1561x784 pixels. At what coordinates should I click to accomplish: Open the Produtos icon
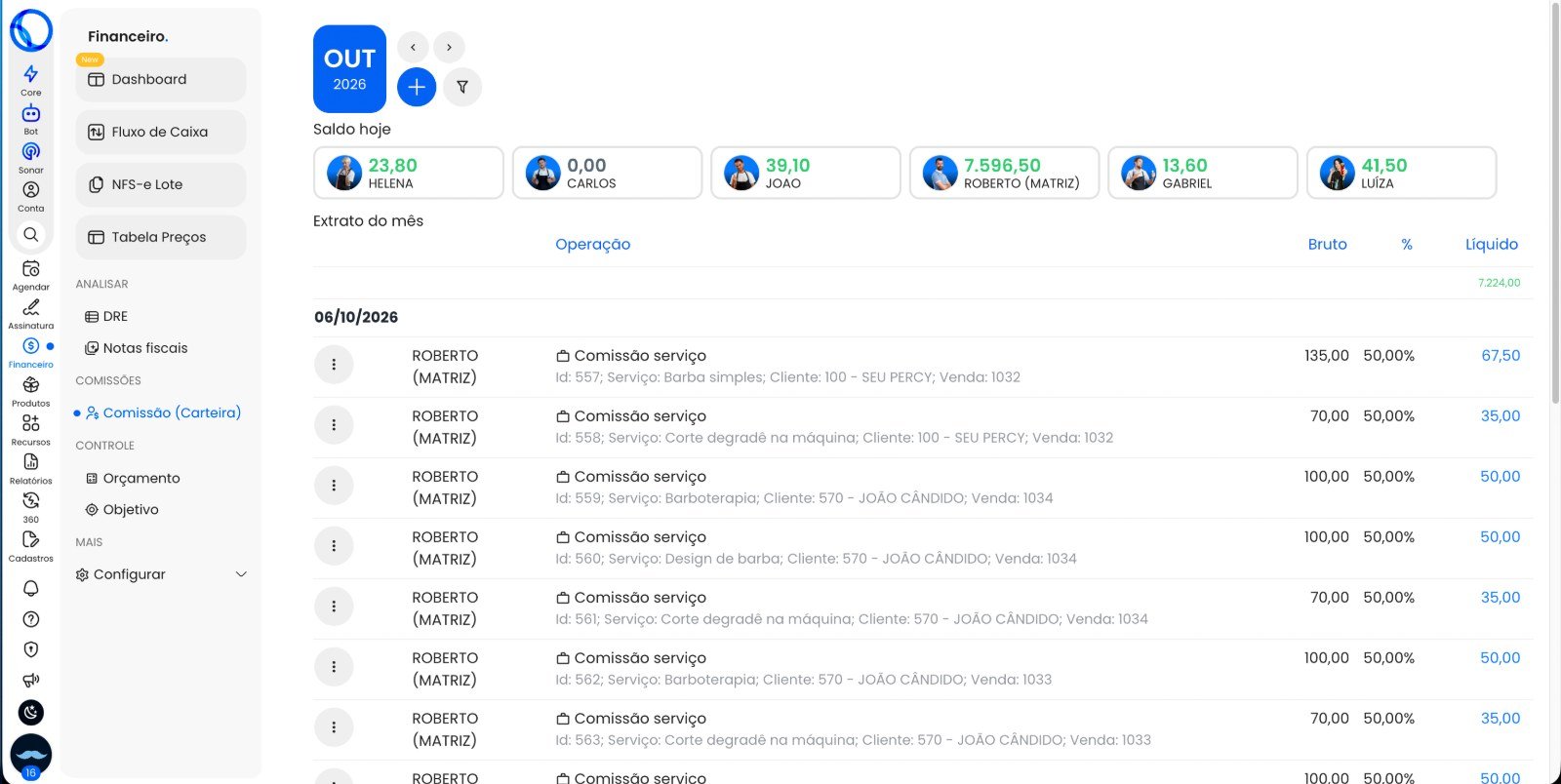click(x=31, y=385)
